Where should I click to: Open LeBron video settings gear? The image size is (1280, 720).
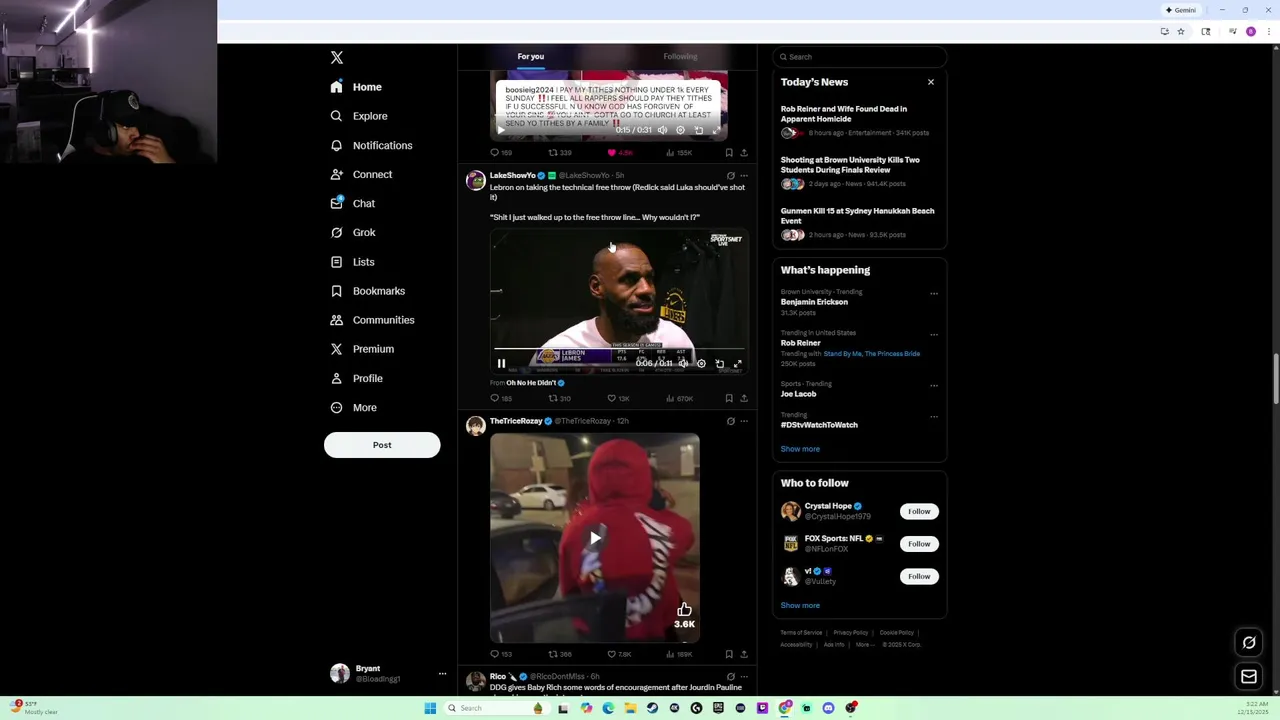701,364
